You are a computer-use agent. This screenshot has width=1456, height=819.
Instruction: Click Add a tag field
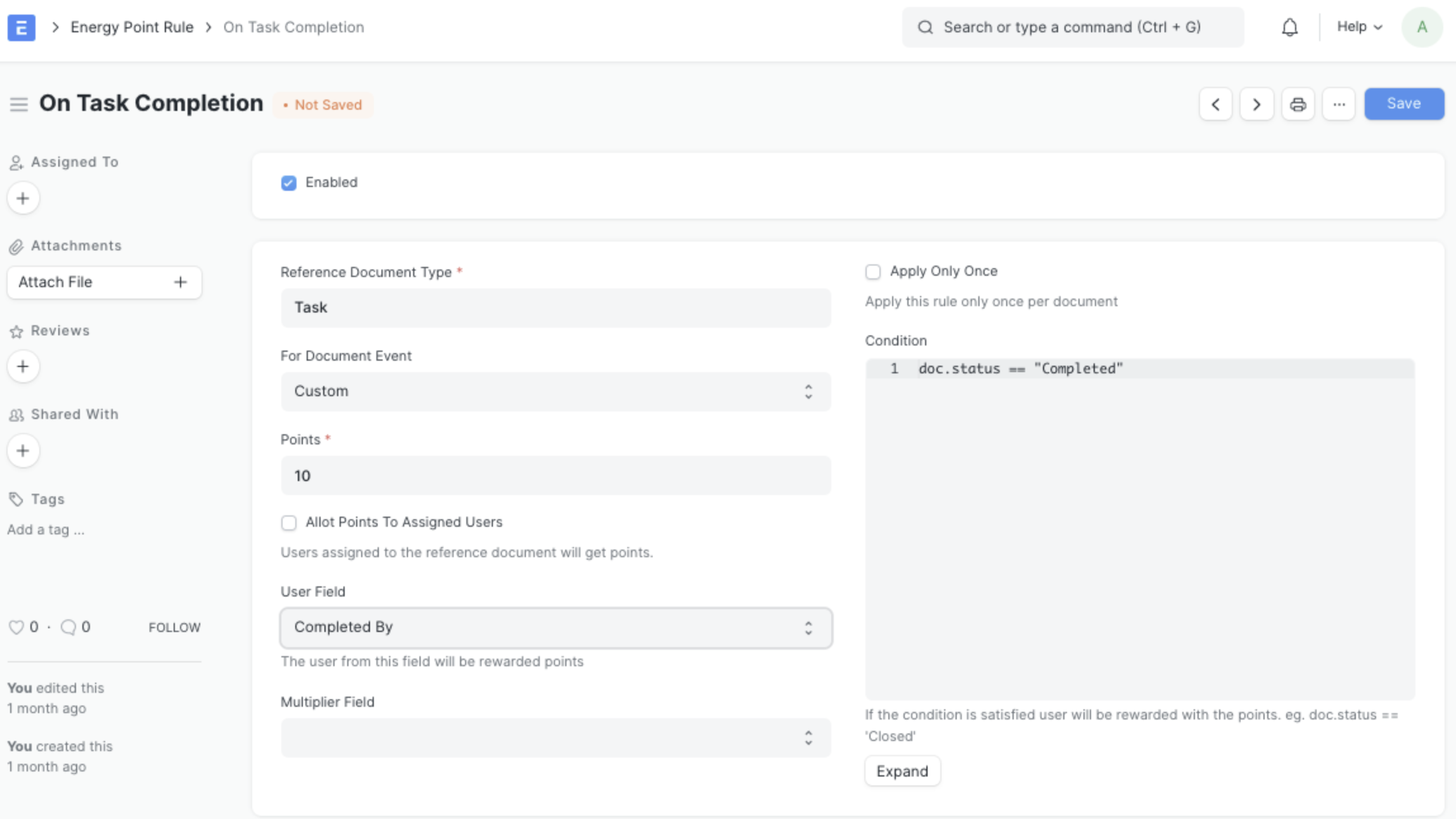point(46,529)
